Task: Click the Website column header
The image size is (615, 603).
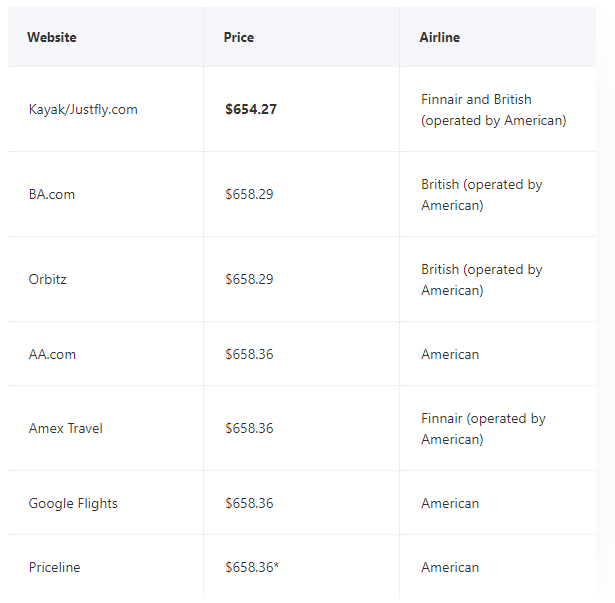Action: point(52,38)
